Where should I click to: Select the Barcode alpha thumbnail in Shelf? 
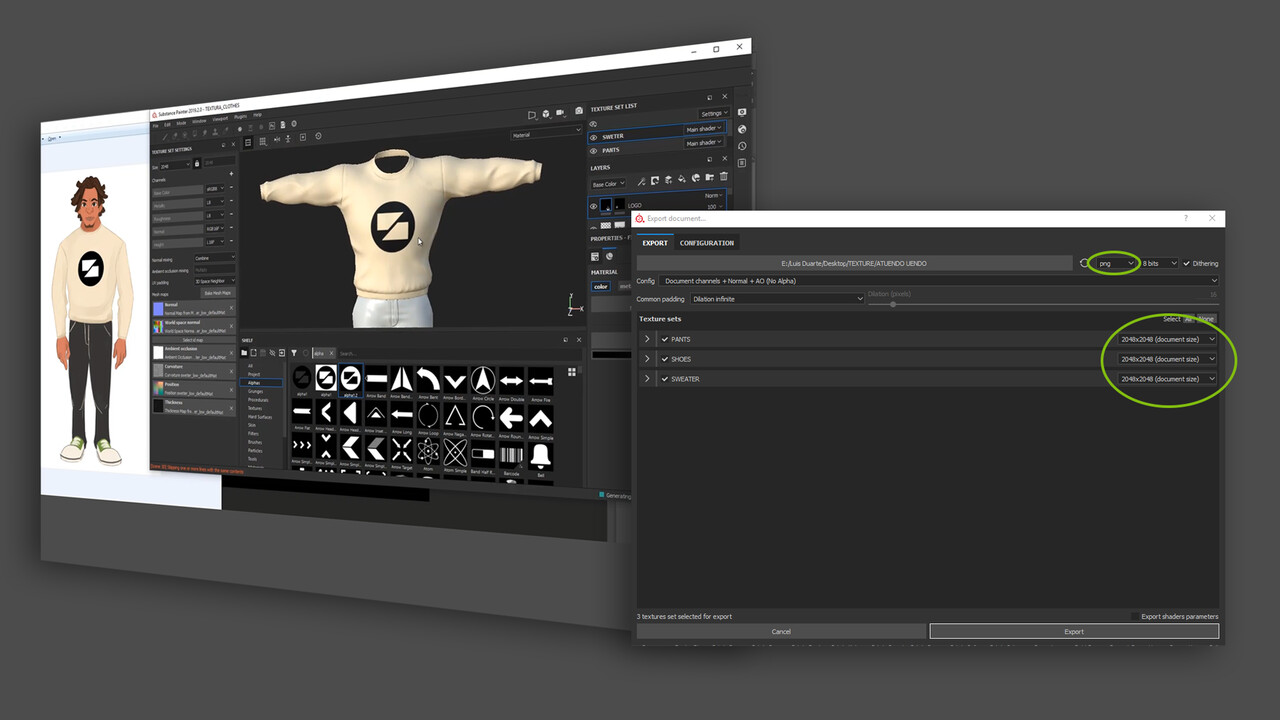click(x=511, y=455)
